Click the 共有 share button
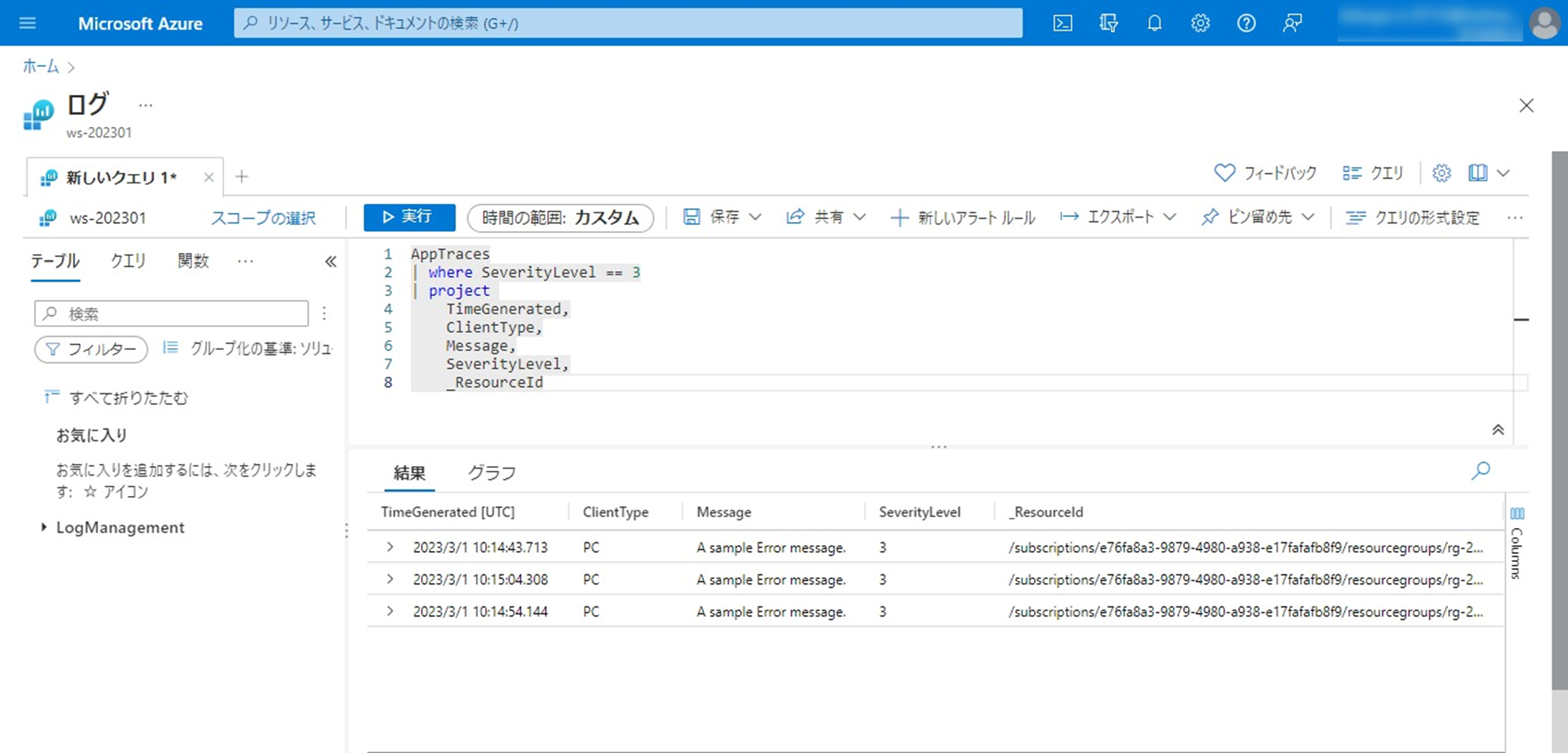Image resolution: width=1568 pixels, height=753 pixels. (x=815, y=217)
